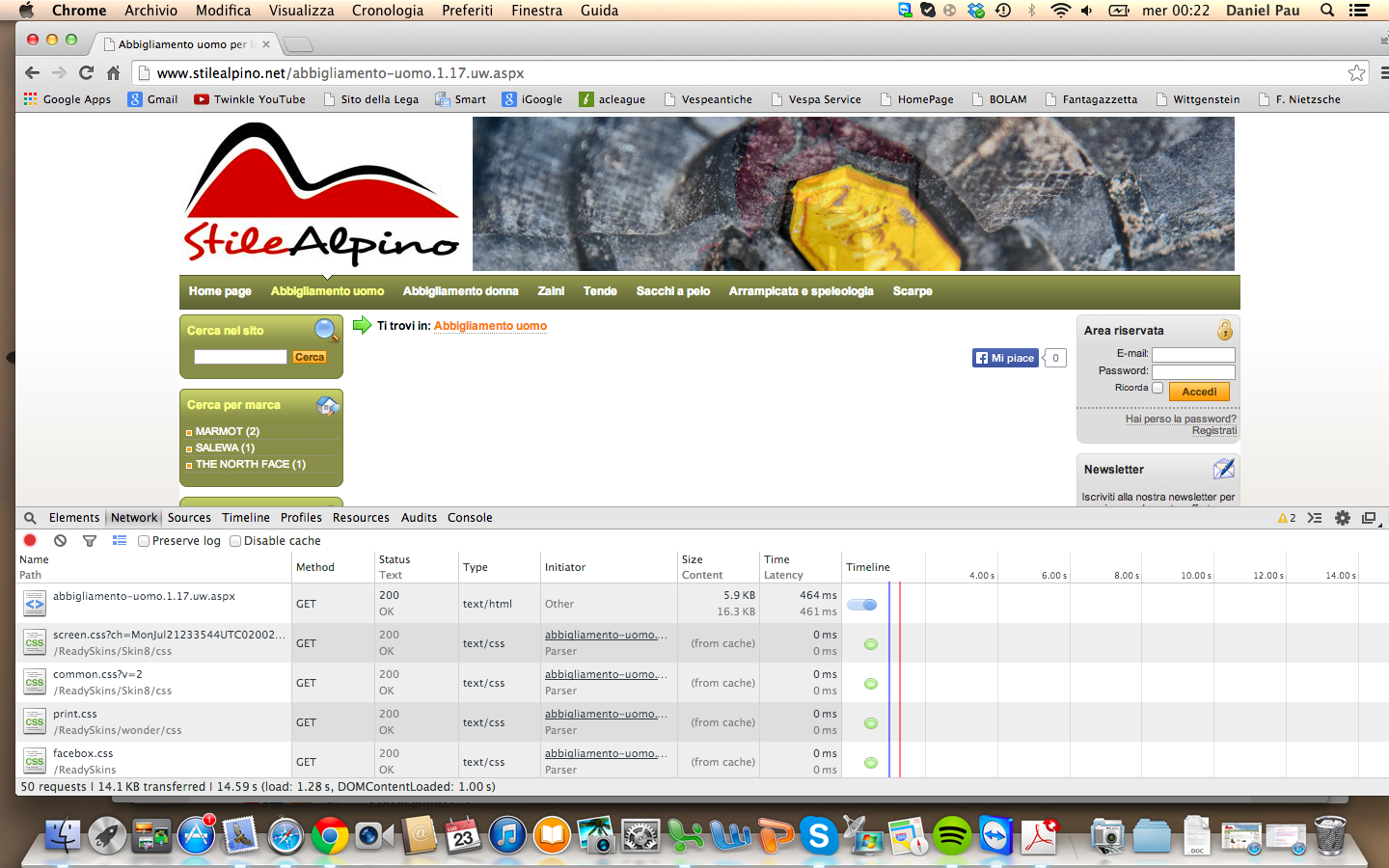This screenshot has height=868, width=1389.
Task: Toggle the red record network log button
Action: click(x=30, y=541)
